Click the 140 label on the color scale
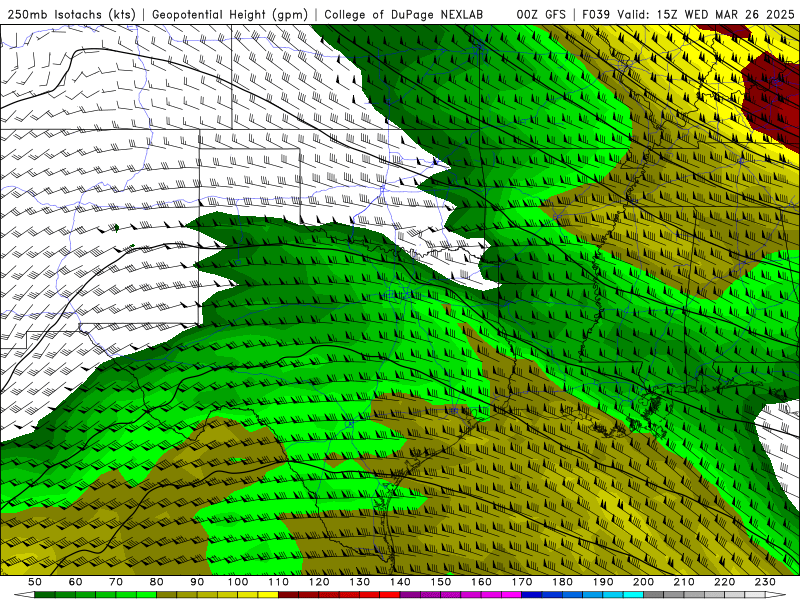The image size is (800, 600). click(x=400, y=582)
